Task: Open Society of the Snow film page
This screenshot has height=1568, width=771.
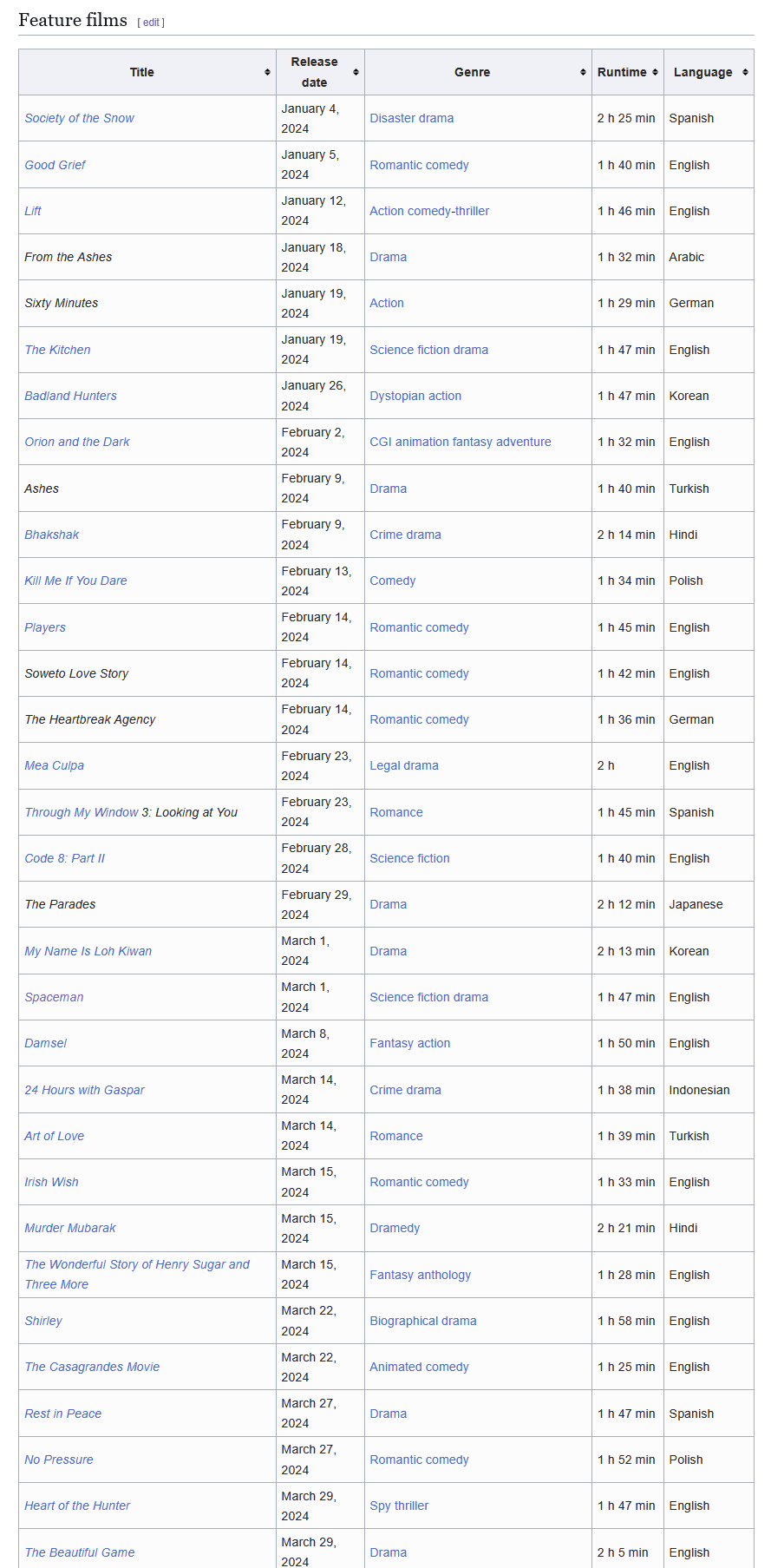Action: (x=79, y=119)
